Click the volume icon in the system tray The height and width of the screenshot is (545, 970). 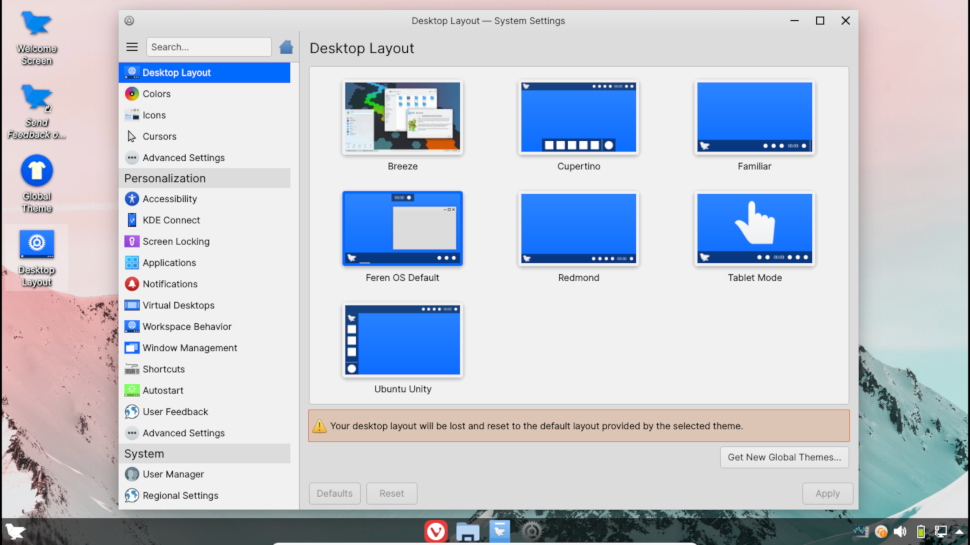pos(901,531)
